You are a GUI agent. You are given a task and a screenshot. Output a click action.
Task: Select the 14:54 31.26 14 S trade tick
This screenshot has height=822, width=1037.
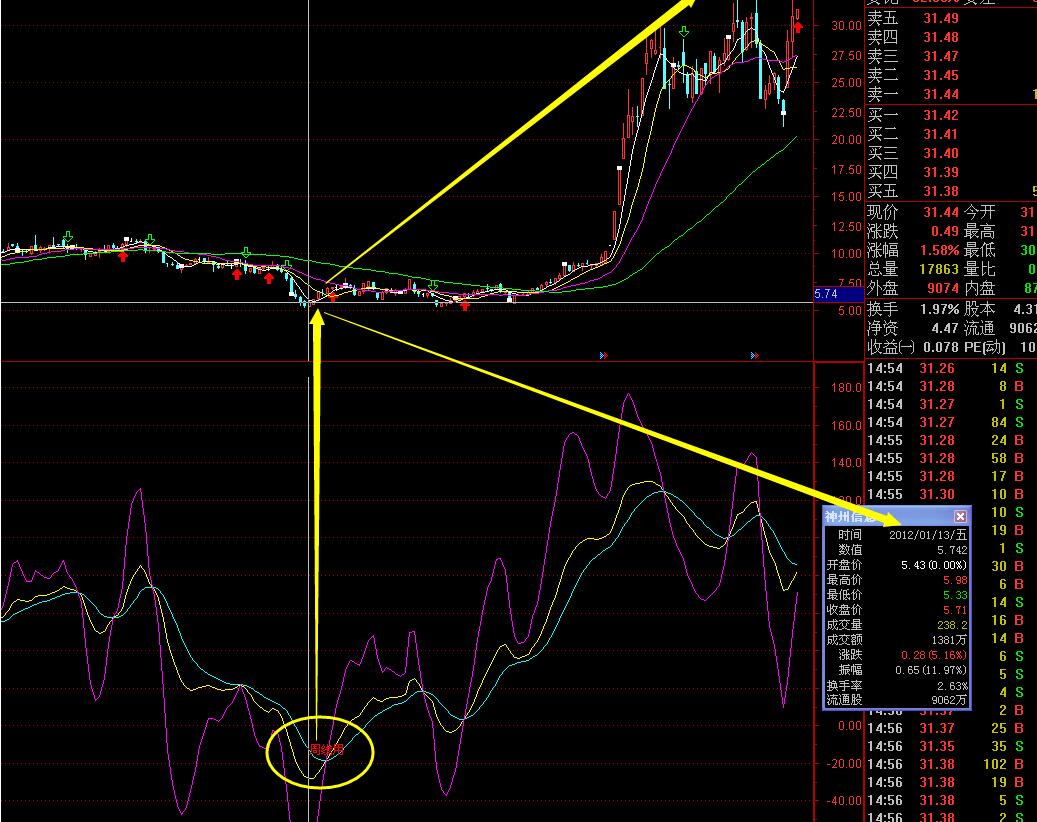(x=951, y=369)
